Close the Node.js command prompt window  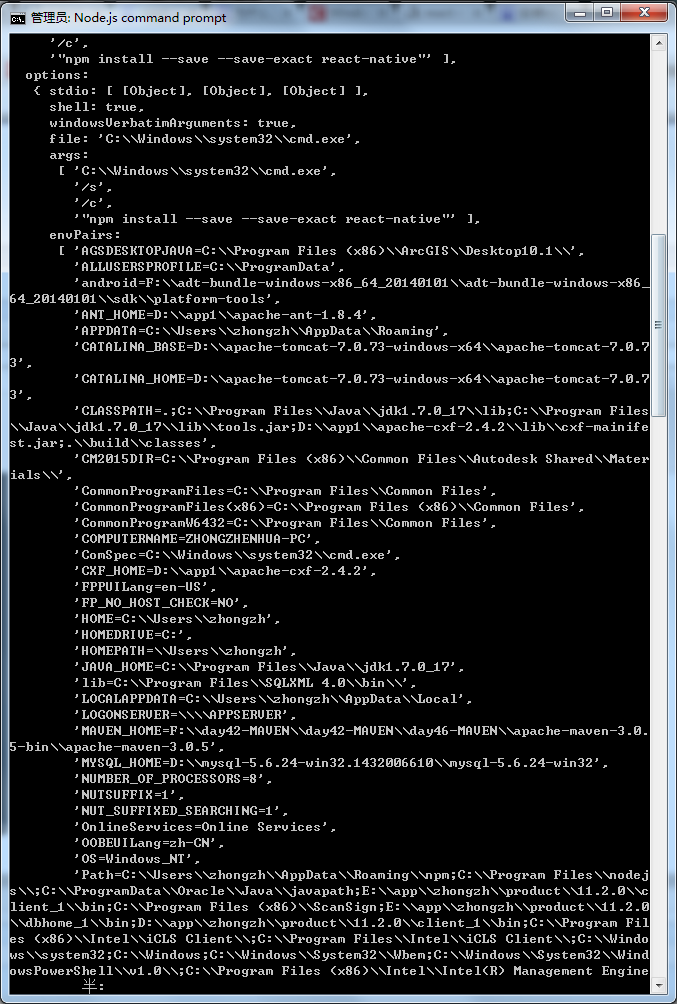644,12
